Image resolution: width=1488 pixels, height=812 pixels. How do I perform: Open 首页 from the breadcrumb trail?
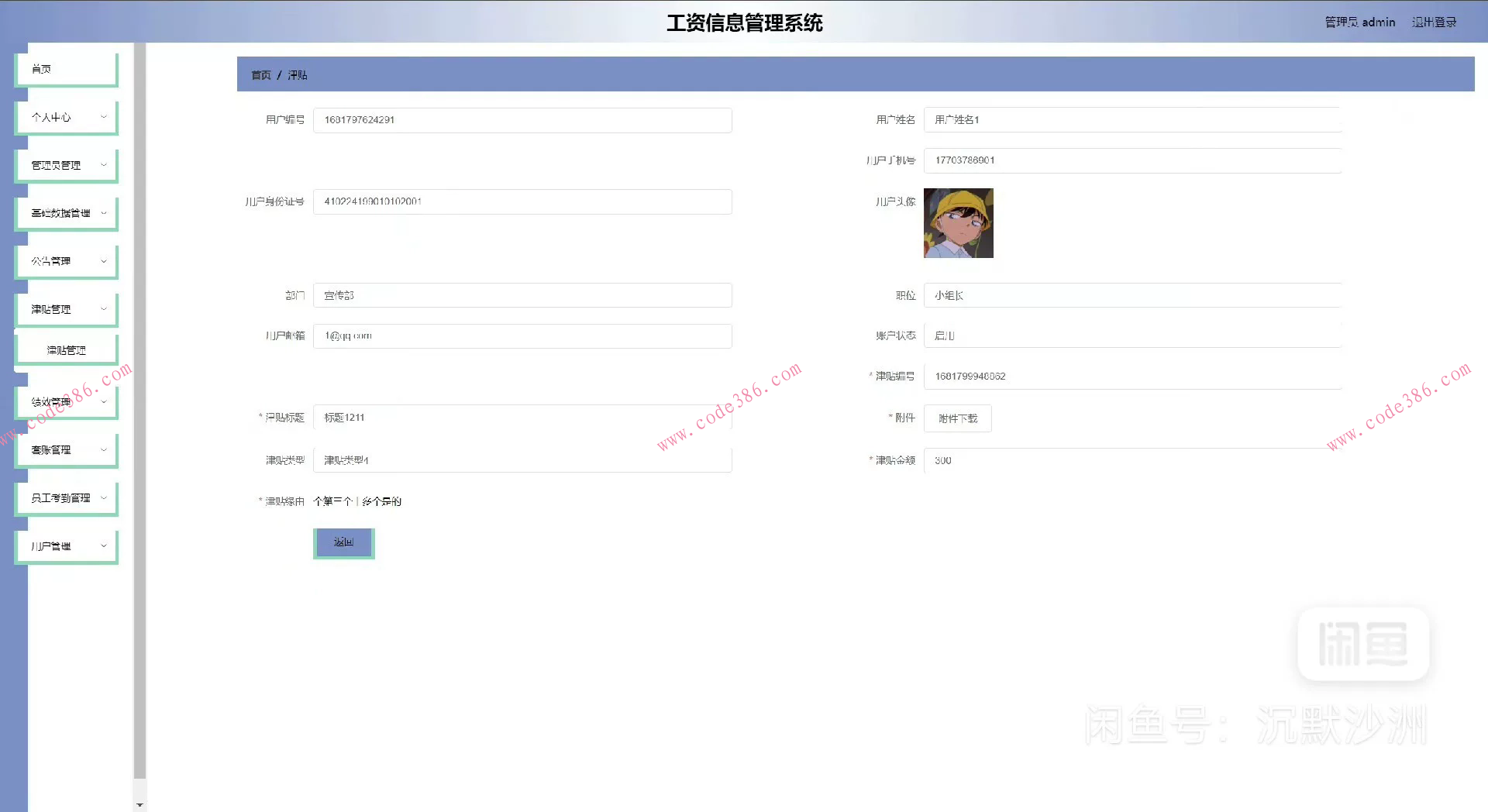coord(260,74)
